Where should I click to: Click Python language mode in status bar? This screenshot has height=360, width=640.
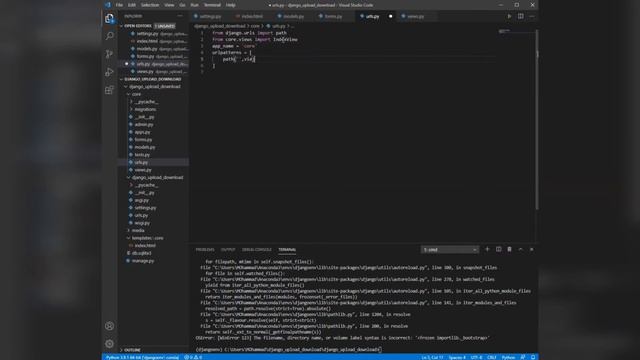[x=508, y=357]
